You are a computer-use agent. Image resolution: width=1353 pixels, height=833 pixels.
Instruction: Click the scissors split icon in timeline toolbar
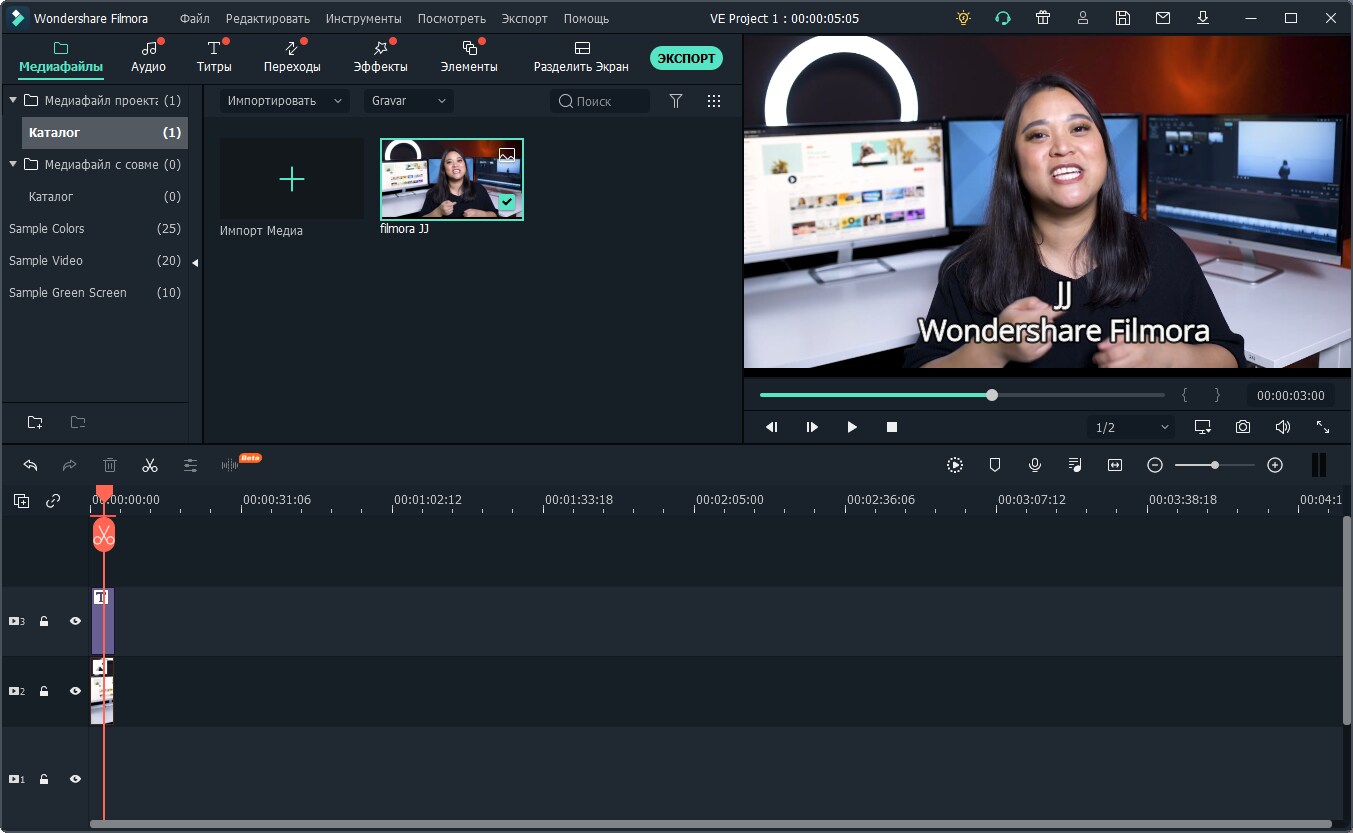150,465
